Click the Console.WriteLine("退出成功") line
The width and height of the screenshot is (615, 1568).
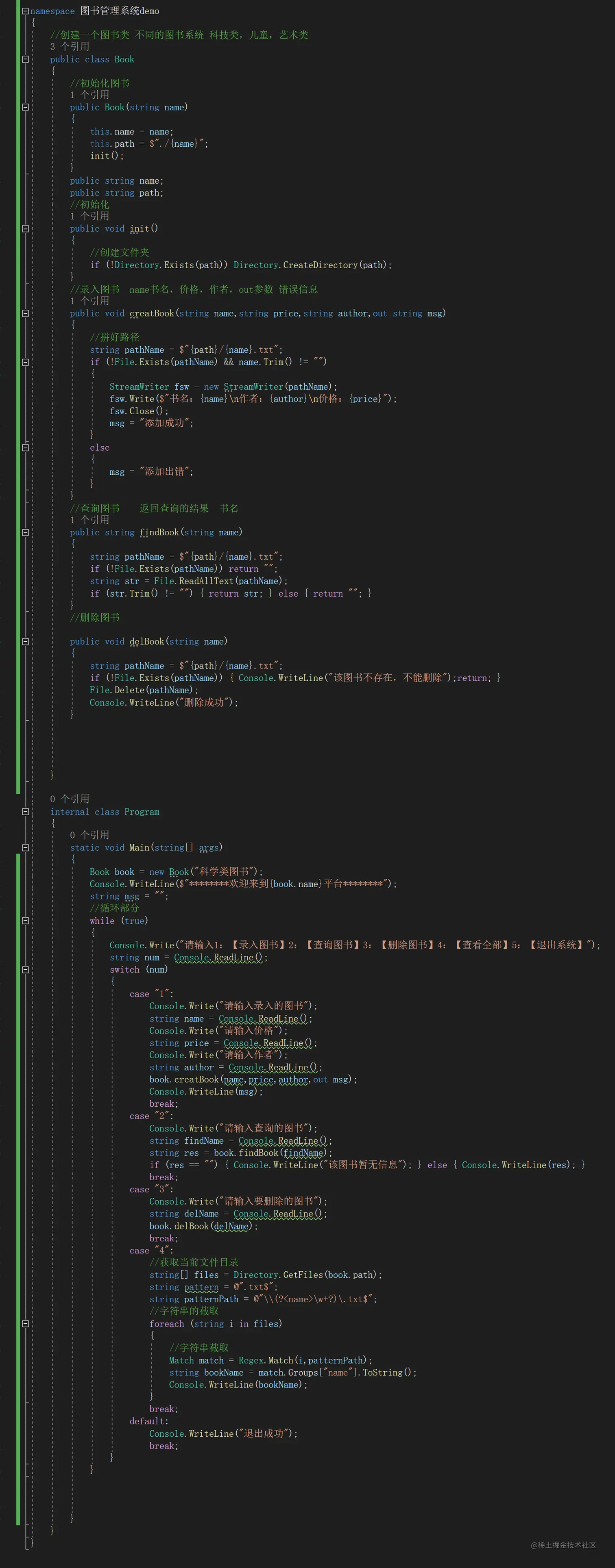pyautogui.click(x=223, y=1433)
